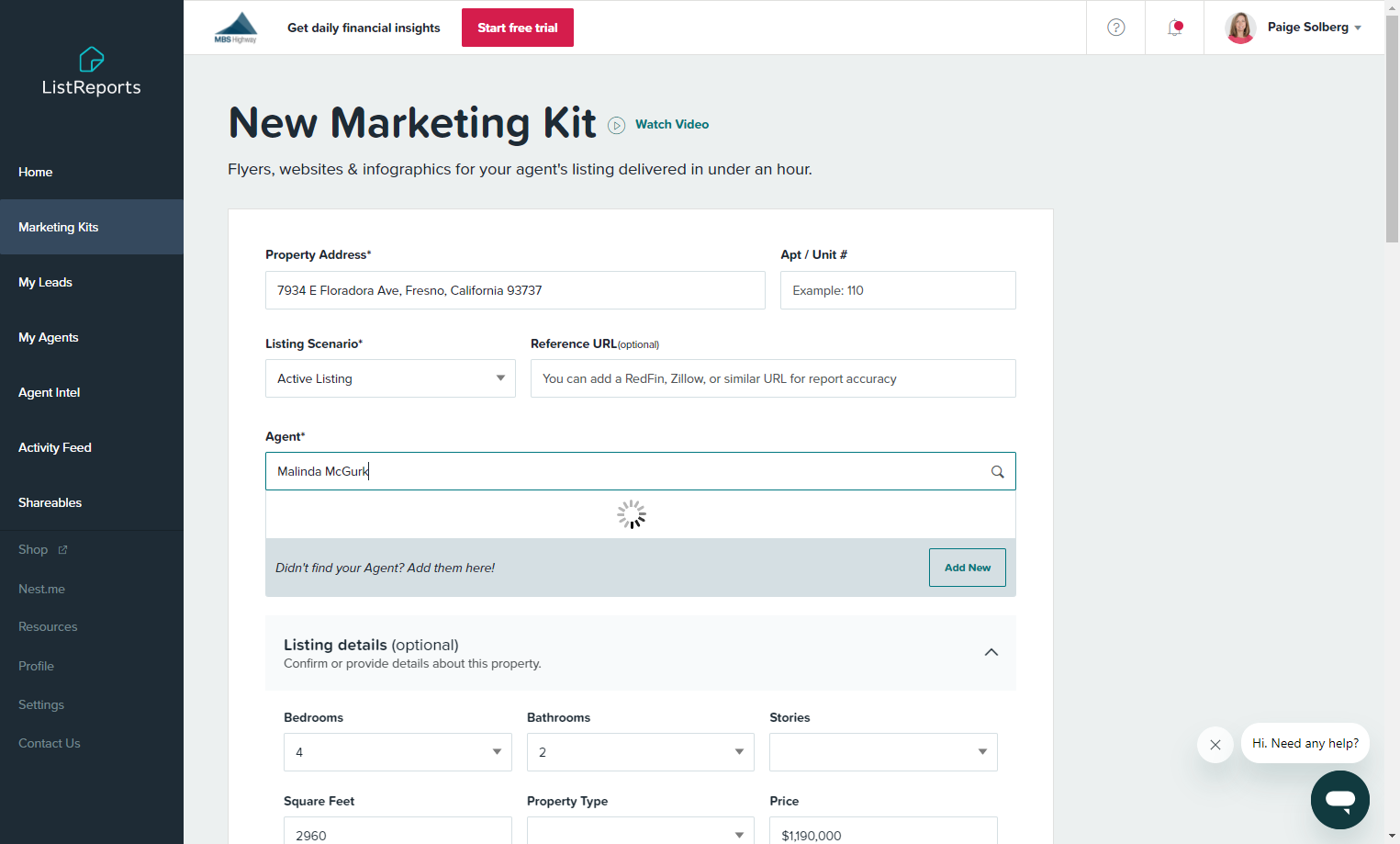Open Agent Intel in the sidebar
This screenshot has height=844, width=1400.
click(92, 392)
